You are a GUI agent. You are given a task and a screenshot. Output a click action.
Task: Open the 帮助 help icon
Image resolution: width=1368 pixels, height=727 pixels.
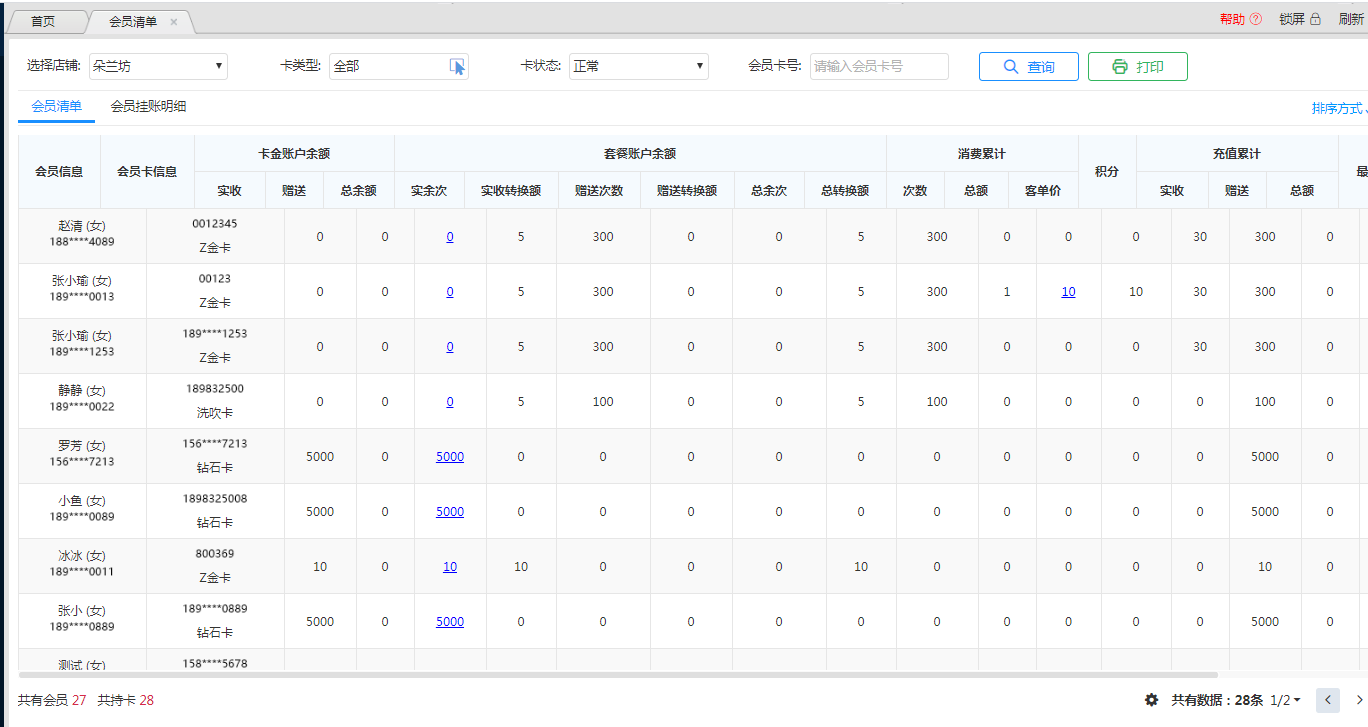(x=1256, y=19)
